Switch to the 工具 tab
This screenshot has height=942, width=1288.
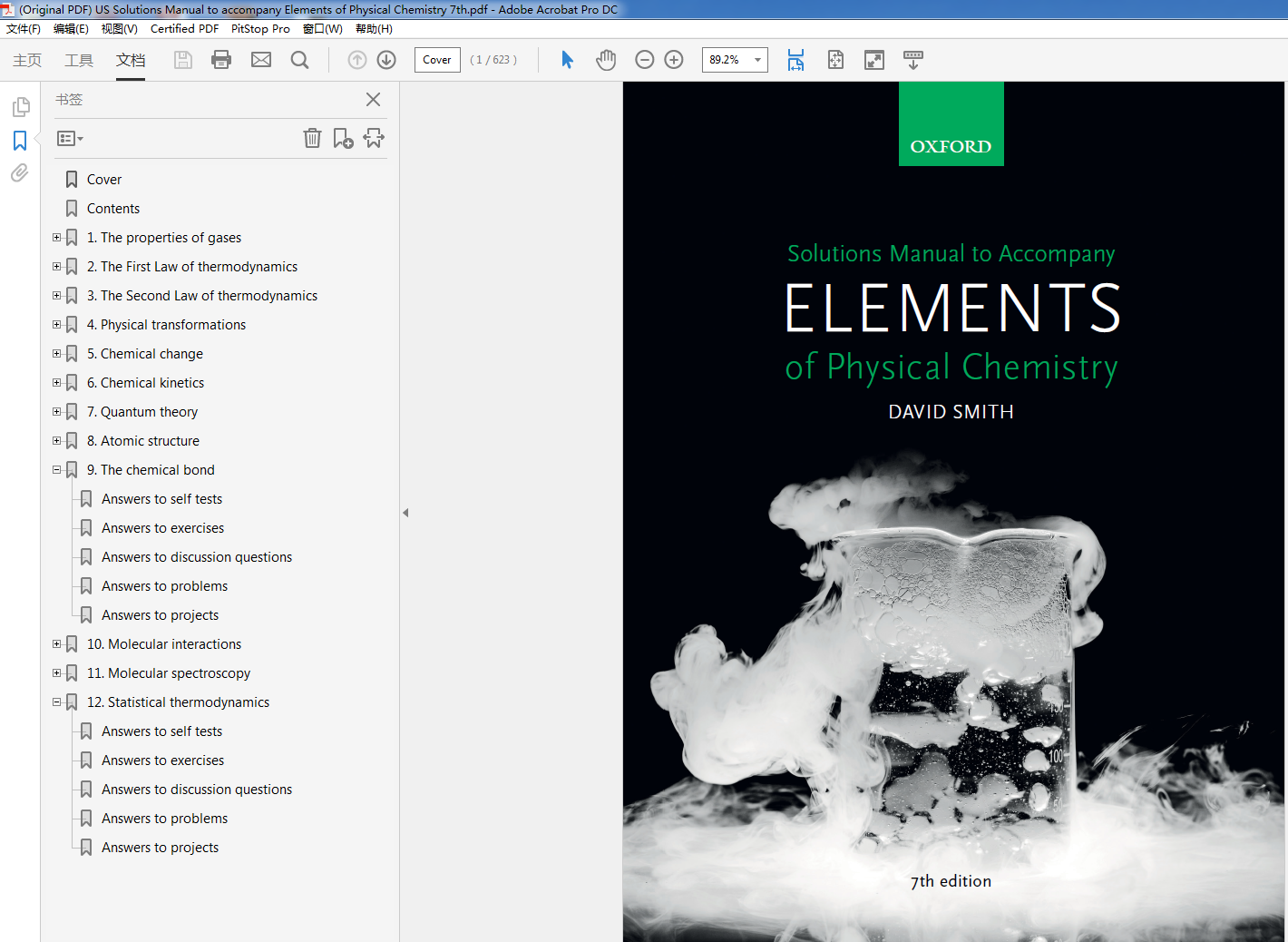click(x=79, y=60)
